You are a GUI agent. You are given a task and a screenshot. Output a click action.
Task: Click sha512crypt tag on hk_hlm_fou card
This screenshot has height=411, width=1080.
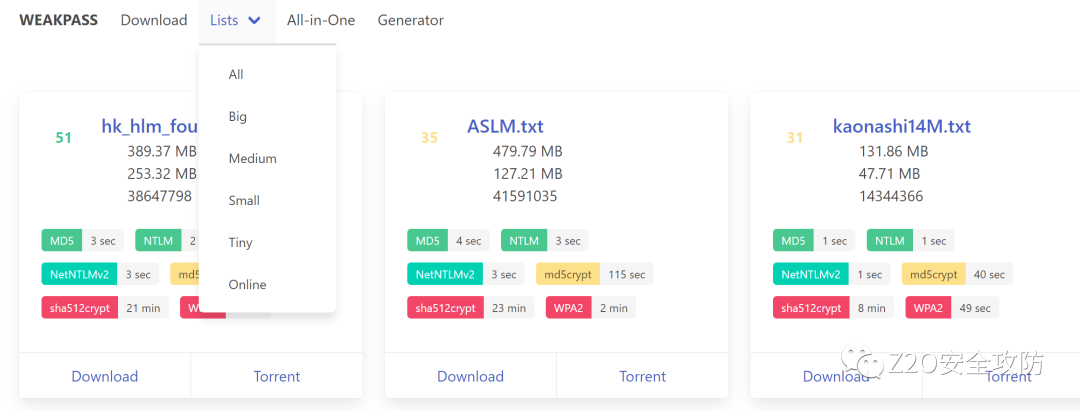(80, 308)
